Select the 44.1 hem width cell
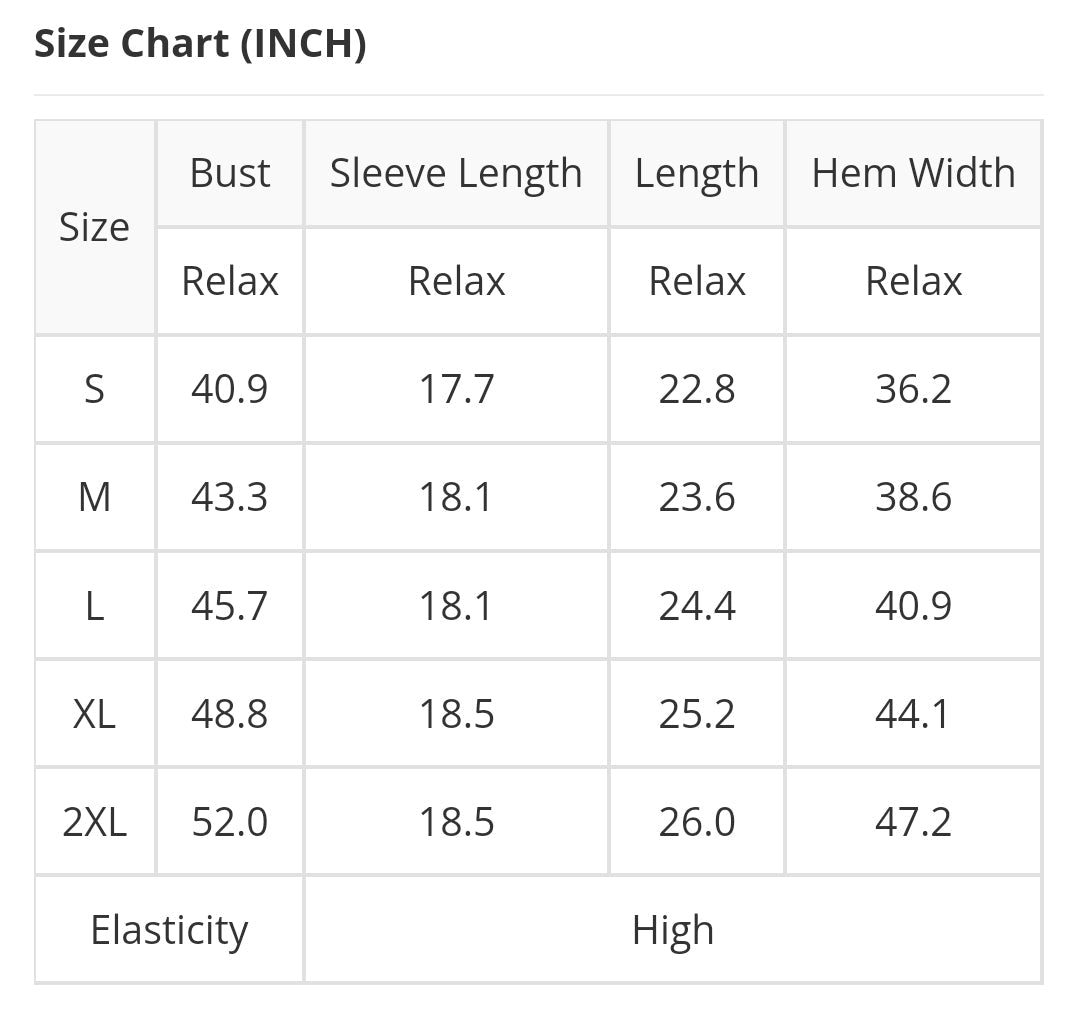Image resolution: width=1080 pixels, height=1014 pixels. 913,714
